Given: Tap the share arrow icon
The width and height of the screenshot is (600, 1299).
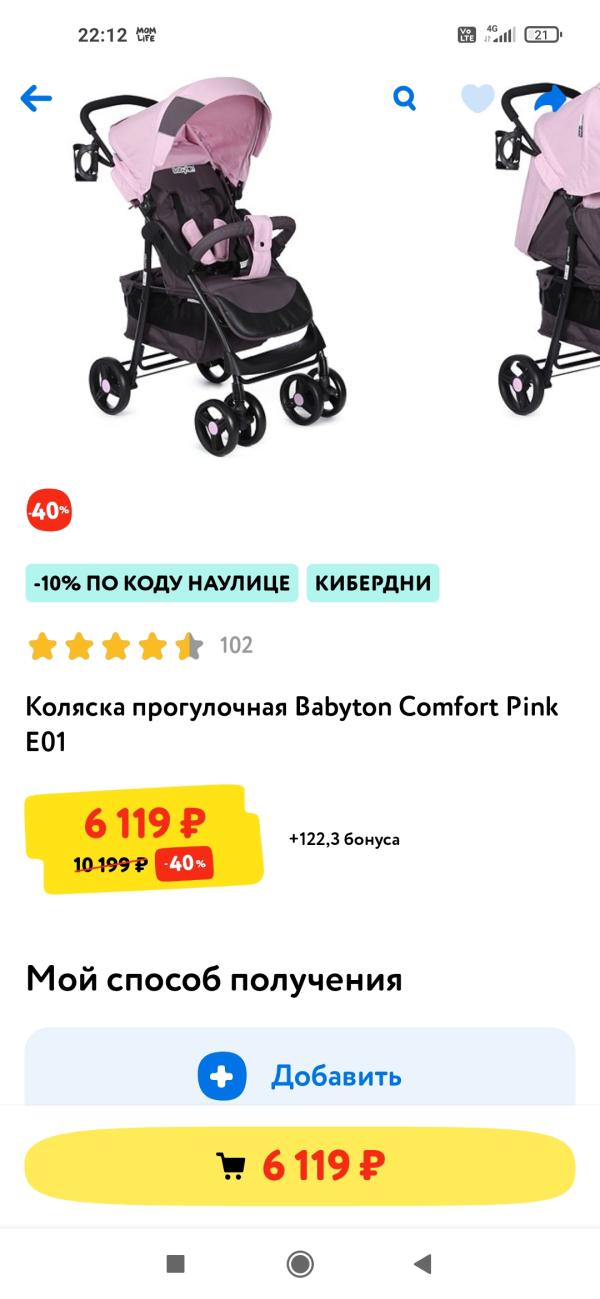Looking at the screenshot, I should tap(550, 99).
